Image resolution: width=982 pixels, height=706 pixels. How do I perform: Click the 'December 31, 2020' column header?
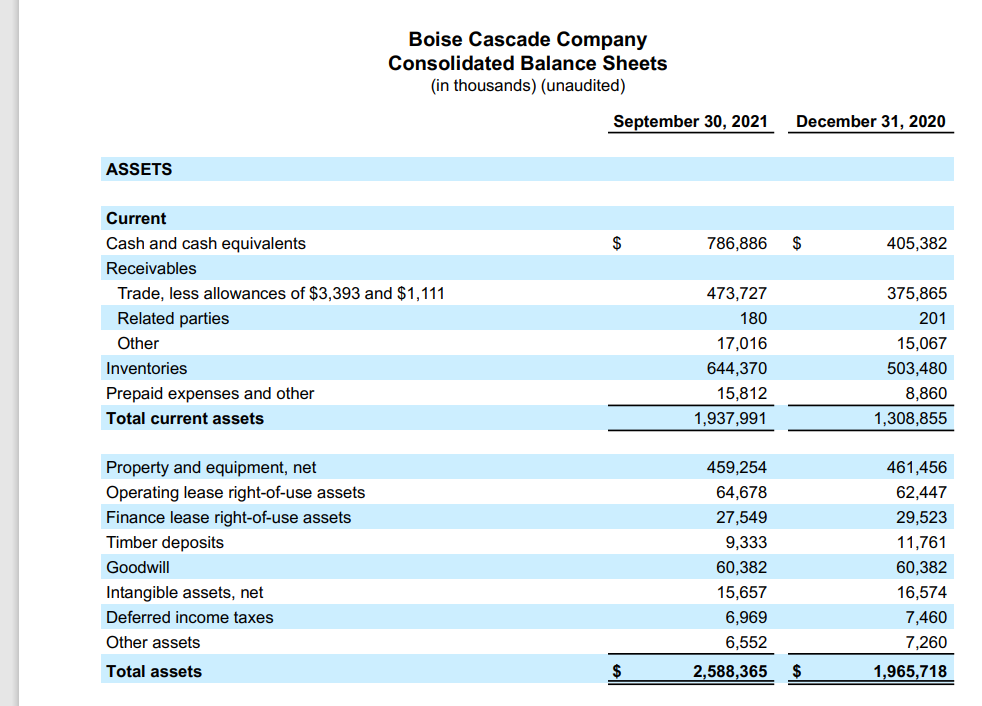pos(871,122)
